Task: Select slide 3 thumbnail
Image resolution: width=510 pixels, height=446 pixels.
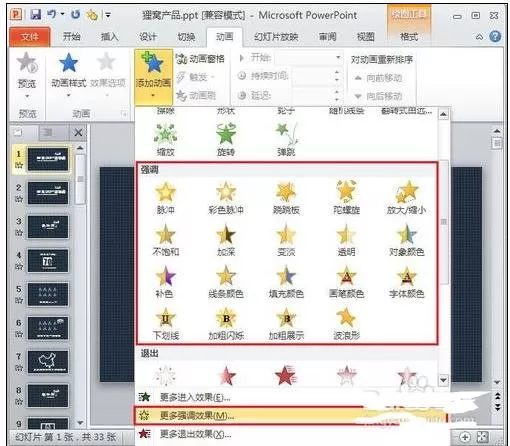Action: coord(48,227)
